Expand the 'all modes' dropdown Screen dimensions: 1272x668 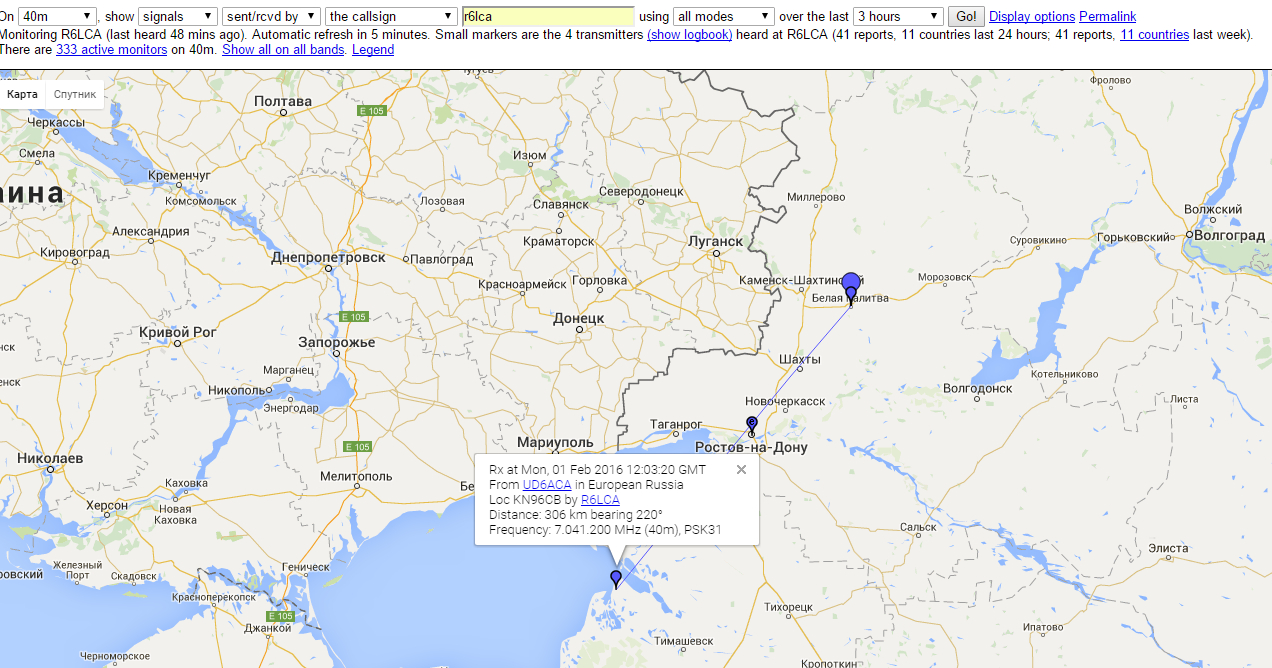click(x=724, y=16)
